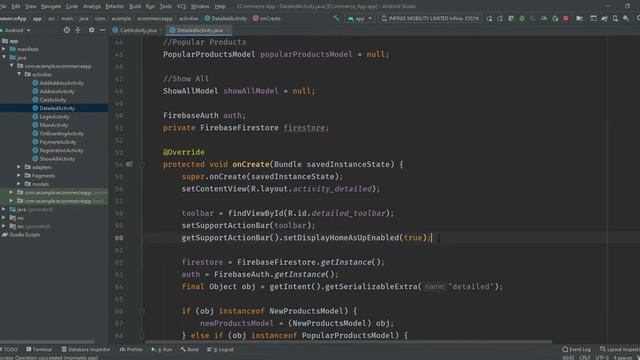Open the Refactor menu
640x360 pixels.
tap(115, 6)
